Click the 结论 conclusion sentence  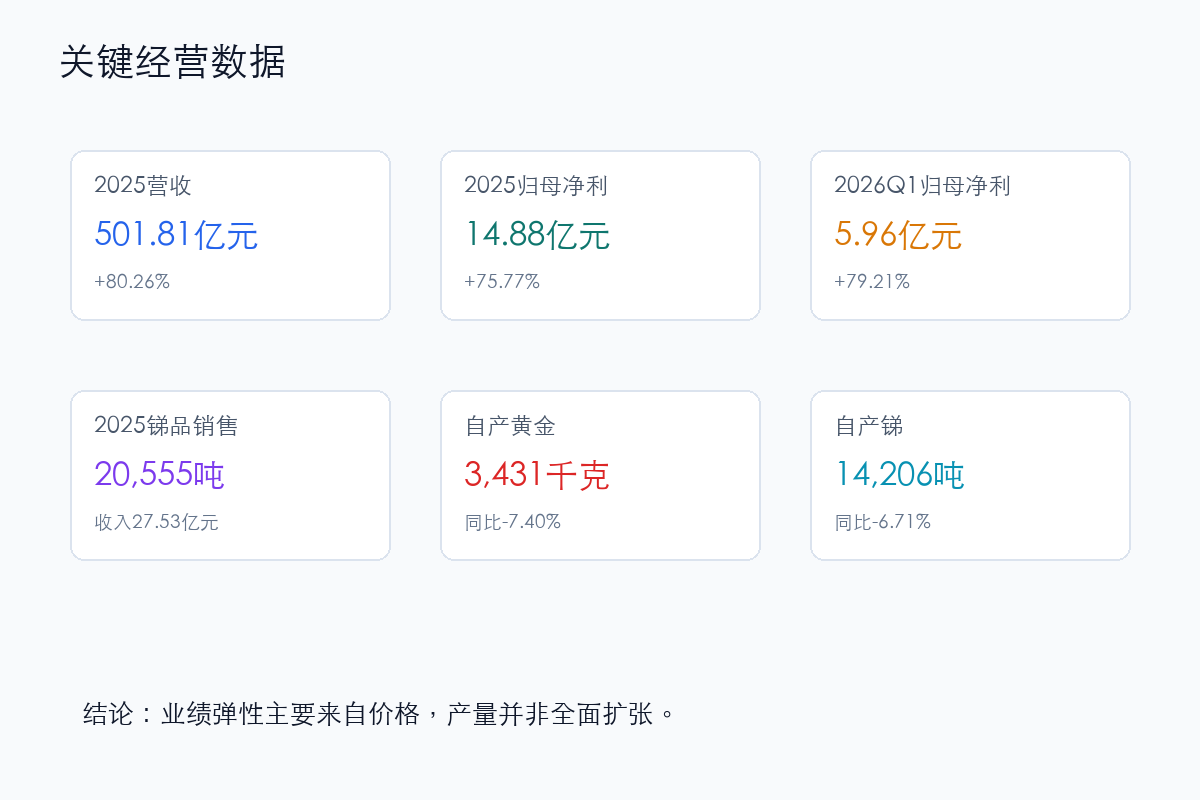pos(380,714)
